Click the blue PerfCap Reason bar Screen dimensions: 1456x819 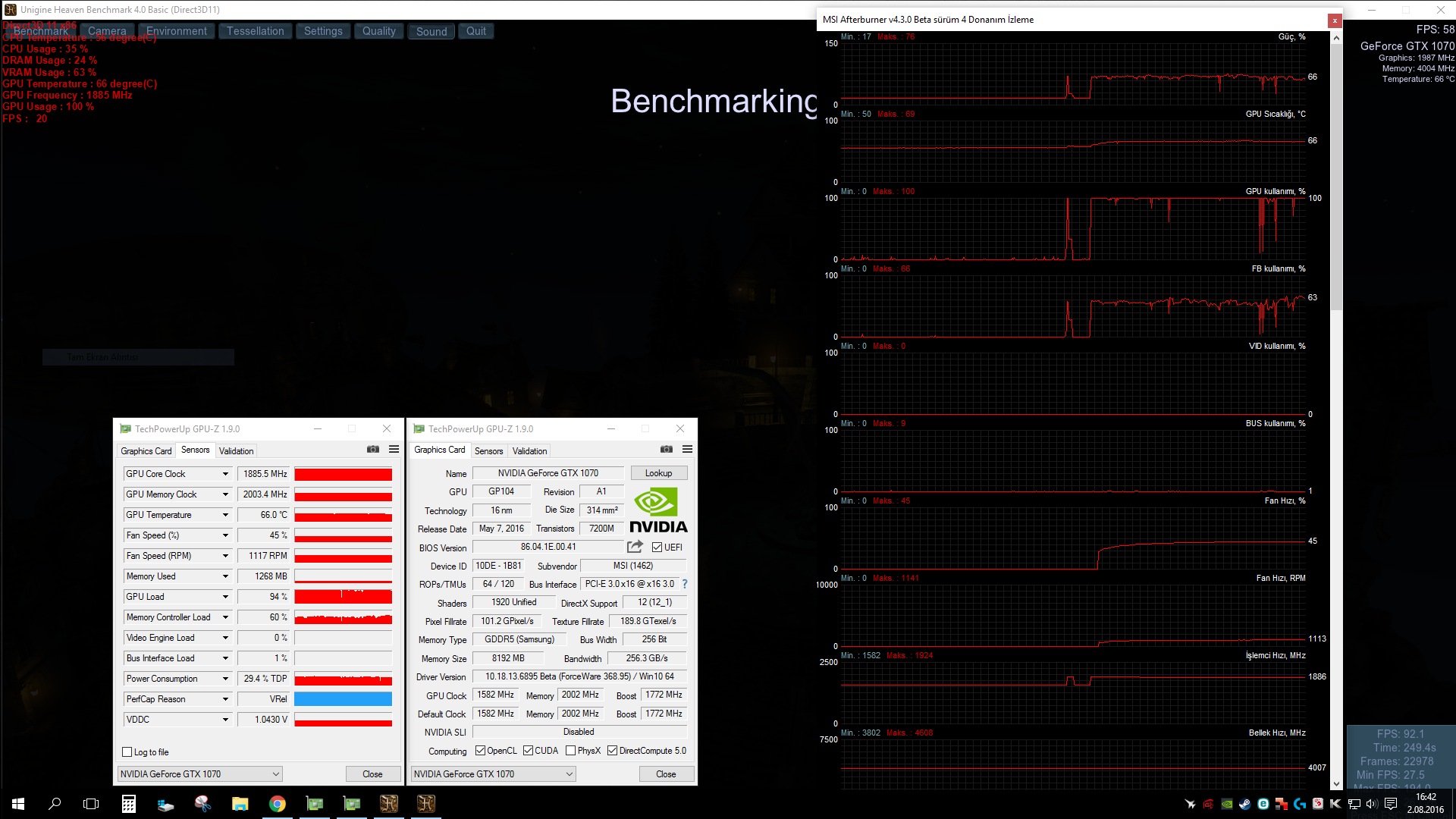(343, 699)
